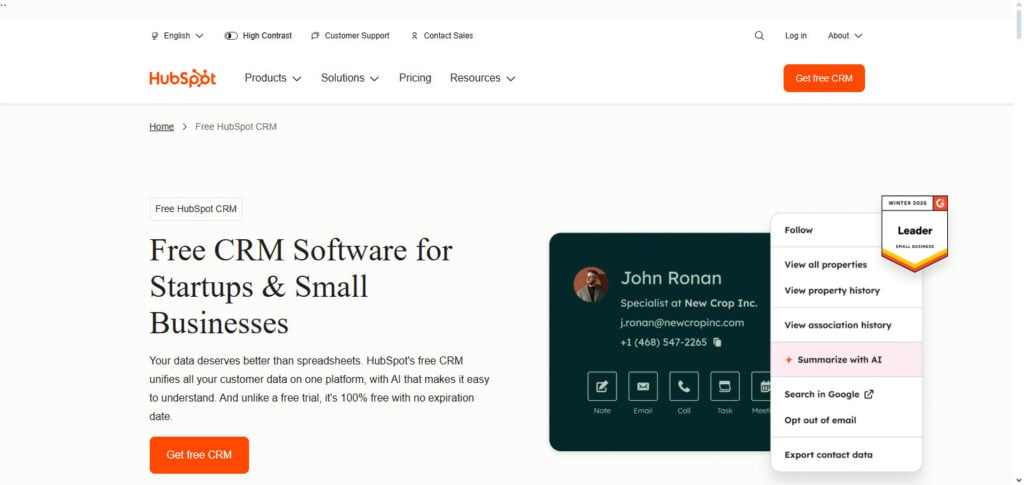The height and width of the screenshot is (485, 1024).
Task: Expand the Resources menu
Action: (483, 78)
